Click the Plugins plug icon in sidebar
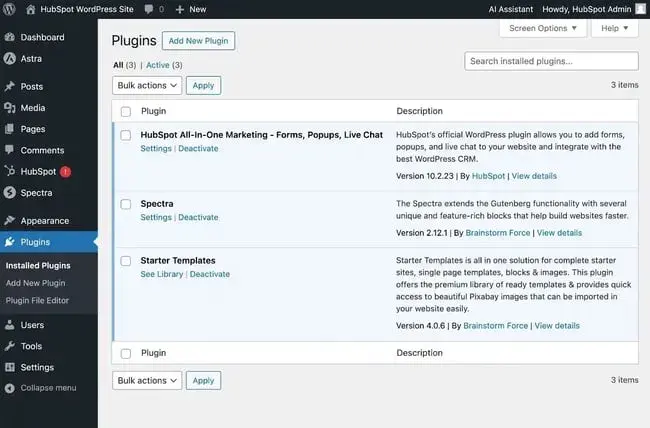This screenshot has width=650, height=428. pos(10,242)
